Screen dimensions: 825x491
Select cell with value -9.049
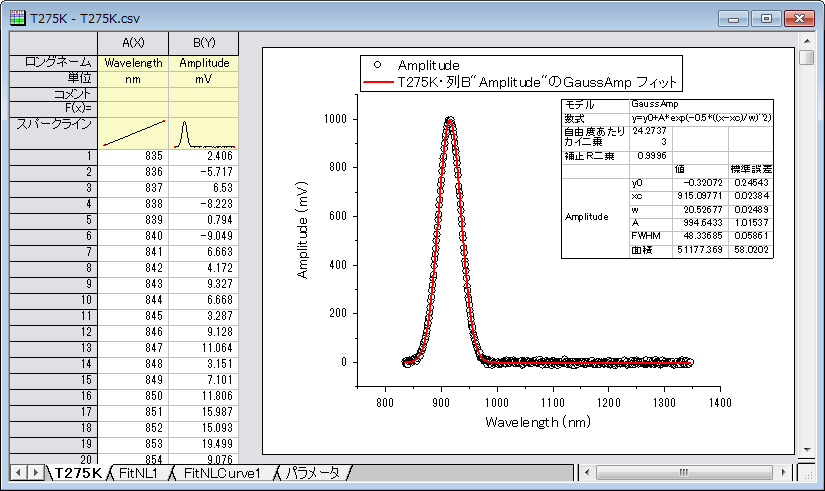click(204, 236)
